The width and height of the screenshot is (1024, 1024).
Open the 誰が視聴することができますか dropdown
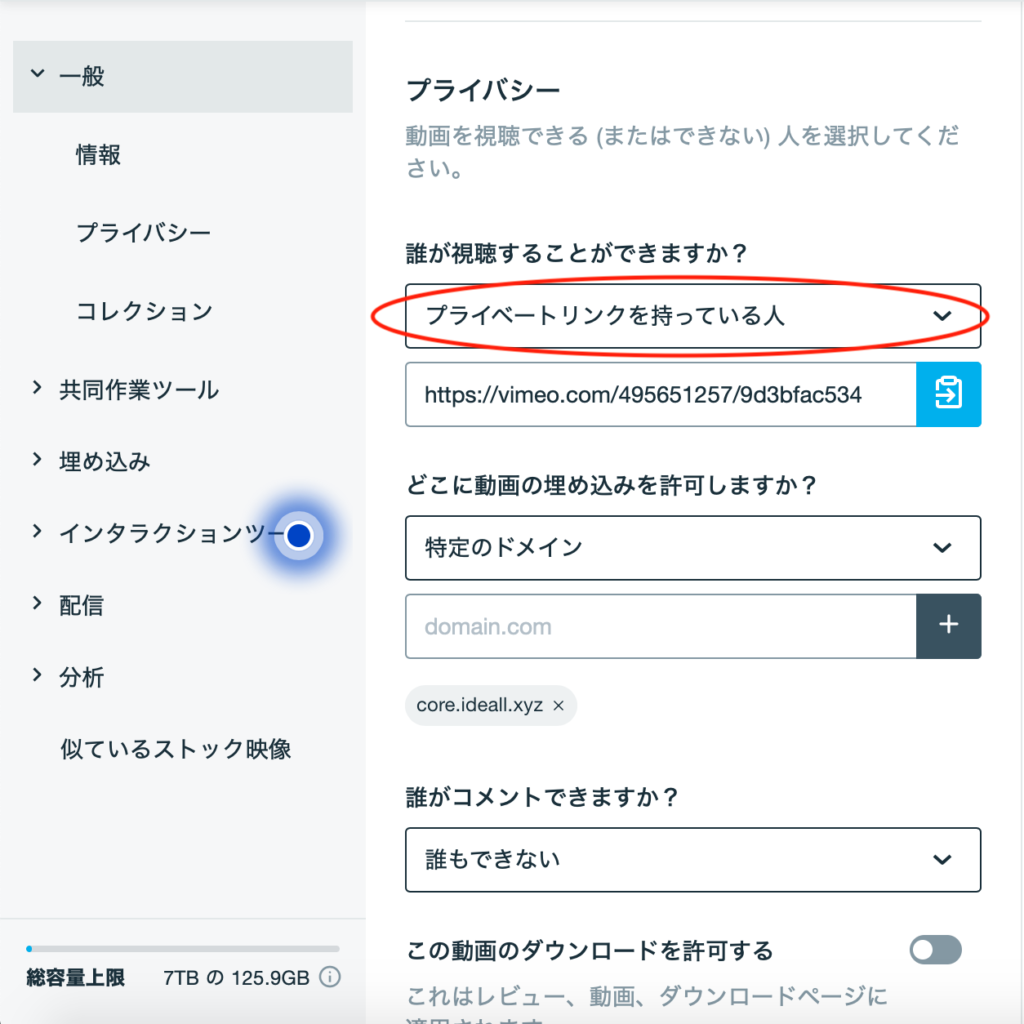tap(692, 316)
